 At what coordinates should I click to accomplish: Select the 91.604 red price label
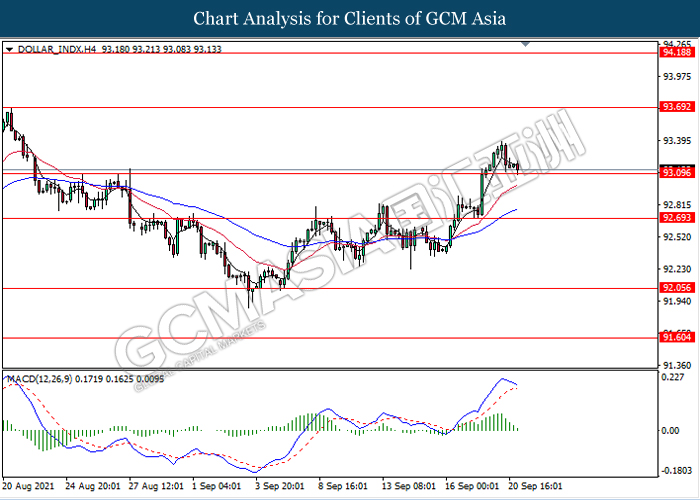point(678,338)
